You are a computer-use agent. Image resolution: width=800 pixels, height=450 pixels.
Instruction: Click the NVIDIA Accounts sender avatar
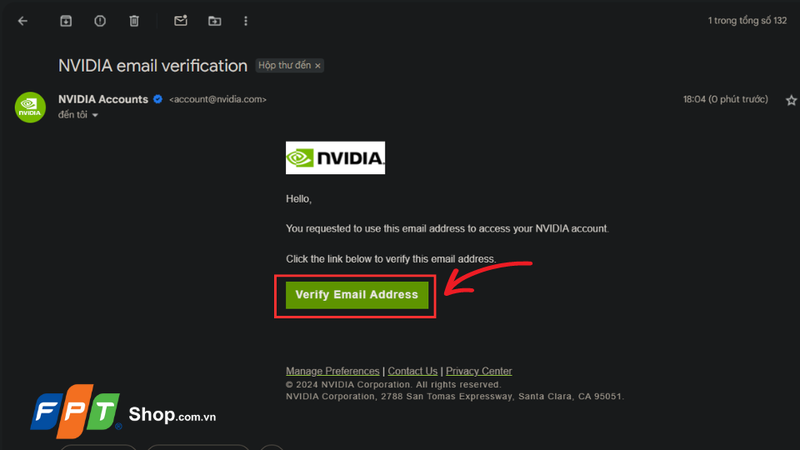30,107
